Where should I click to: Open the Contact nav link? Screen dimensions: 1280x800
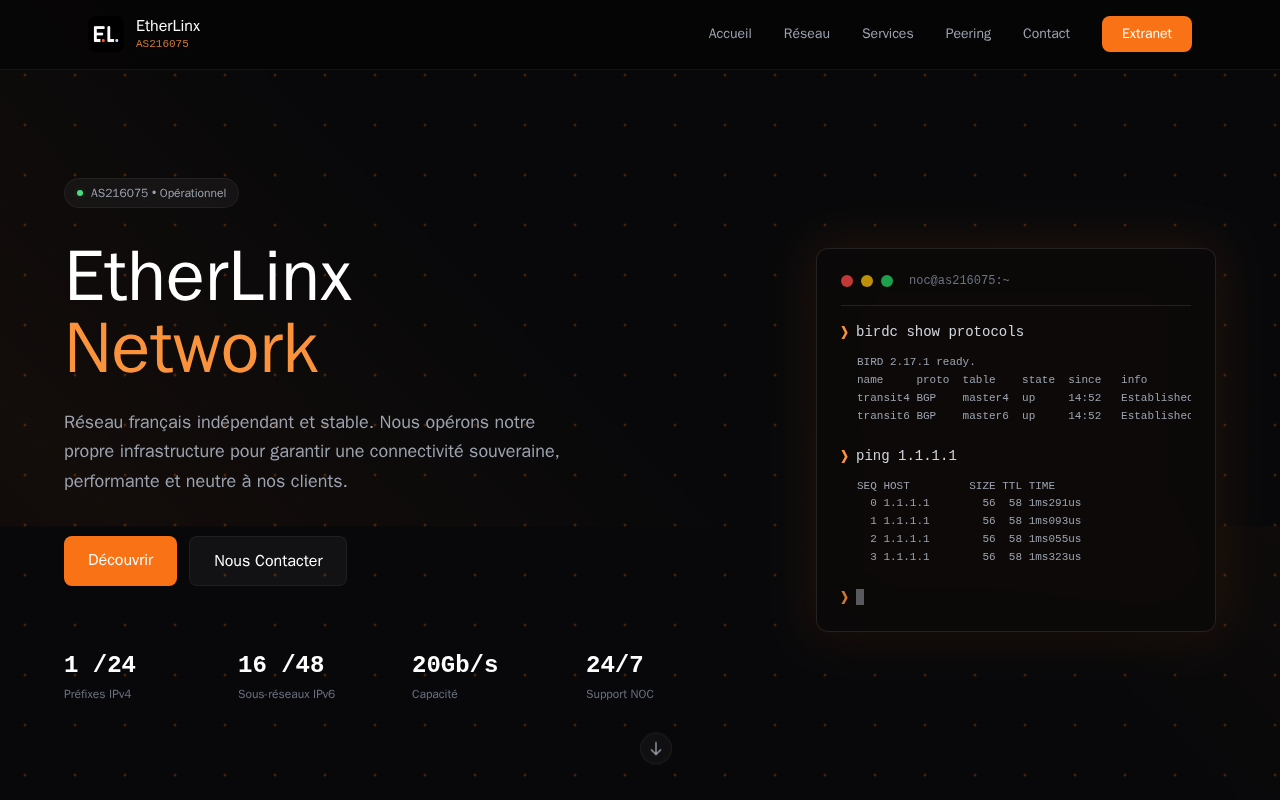pyautogui.click(x=1046, y=34)
